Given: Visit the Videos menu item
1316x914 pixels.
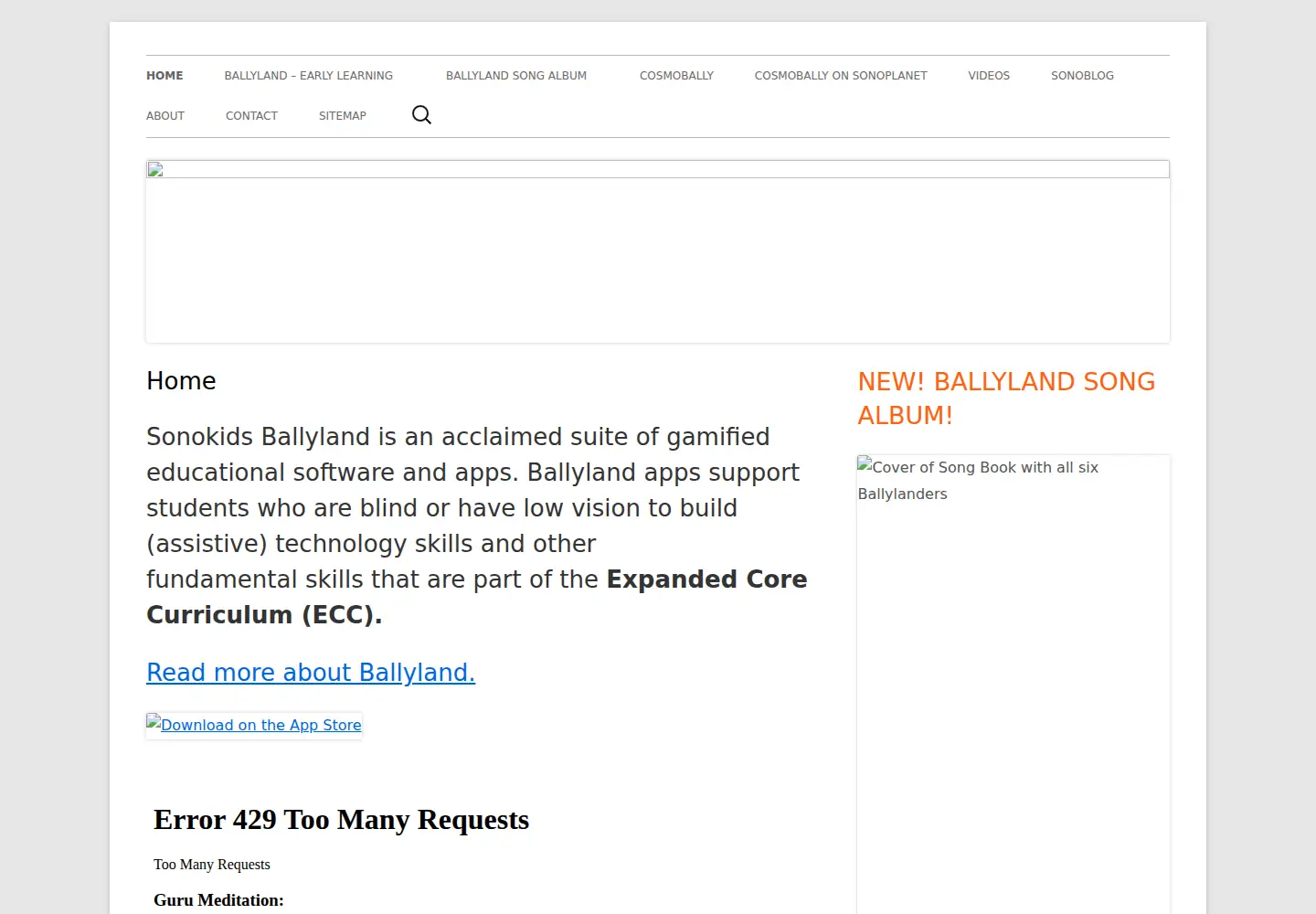Looking at the screenshot, I should 989,76.
